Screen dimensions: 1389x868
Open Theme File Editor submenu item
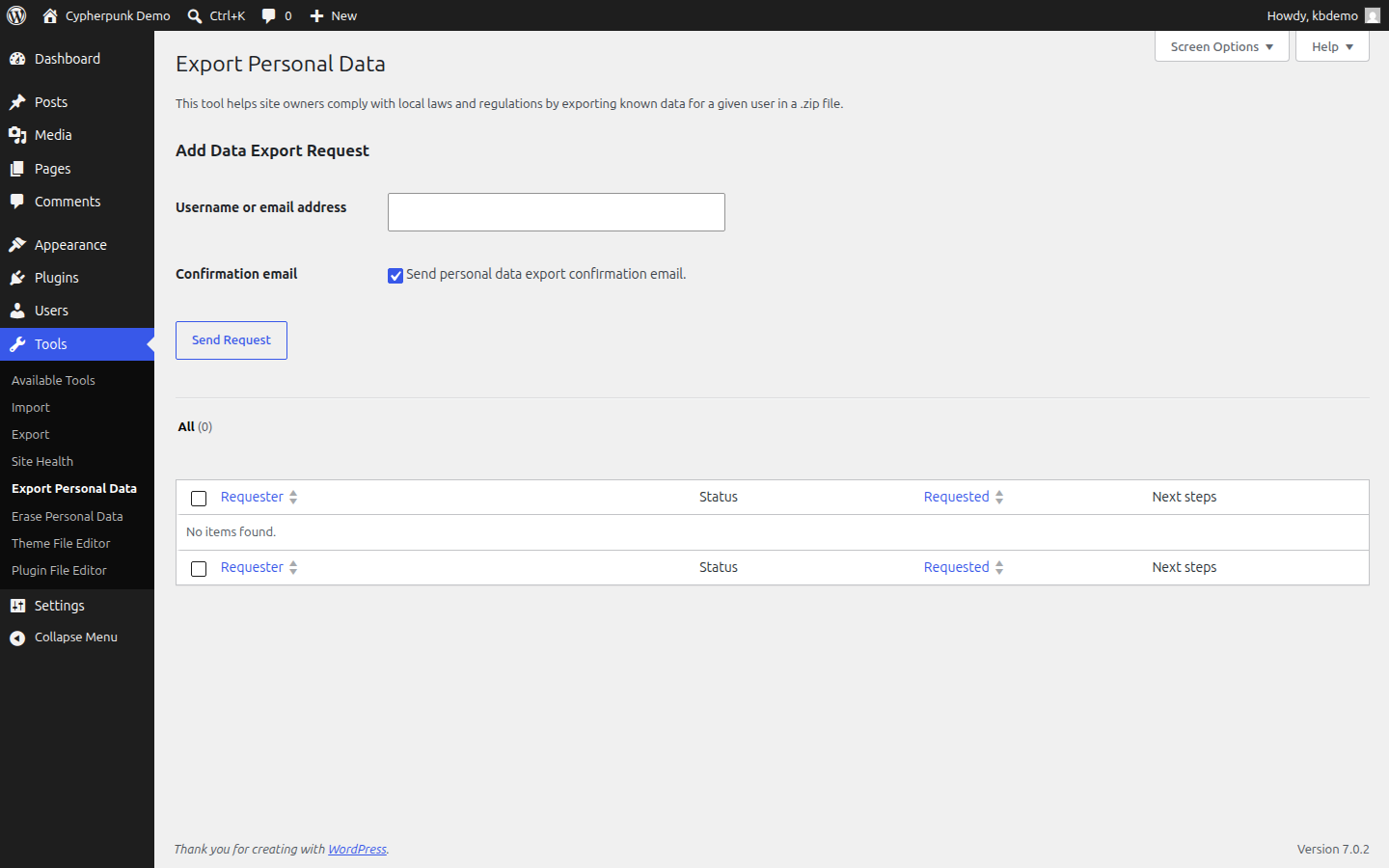point(61,543)
